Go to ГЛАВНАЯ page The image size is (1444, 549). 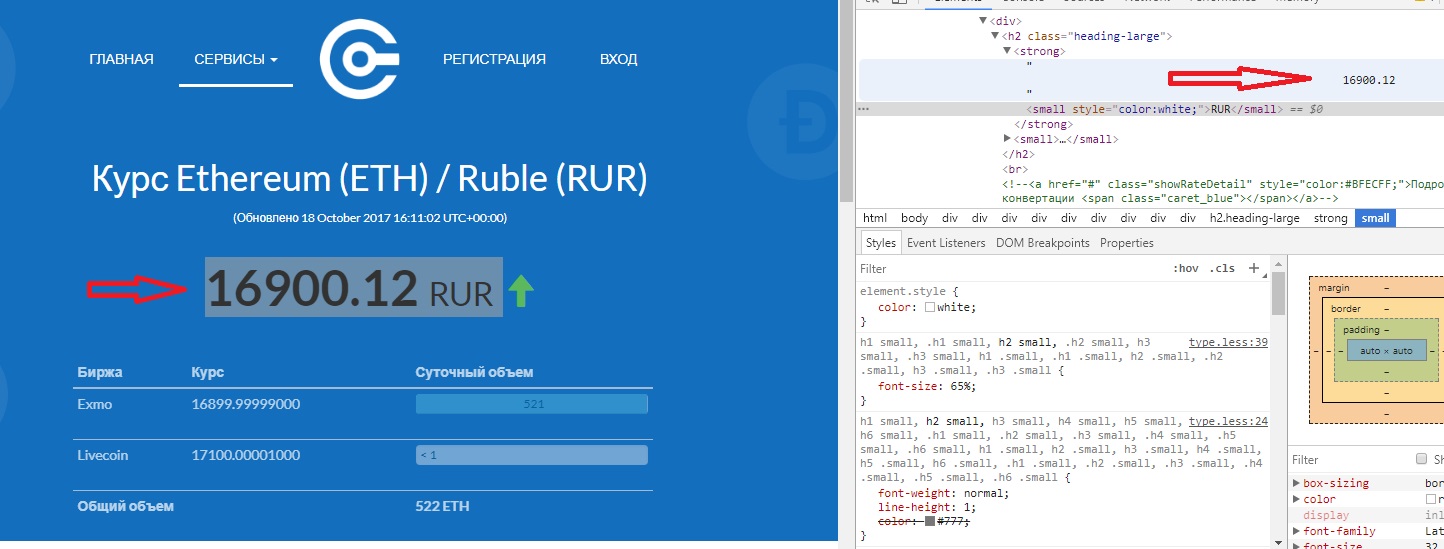coord(121,59)
